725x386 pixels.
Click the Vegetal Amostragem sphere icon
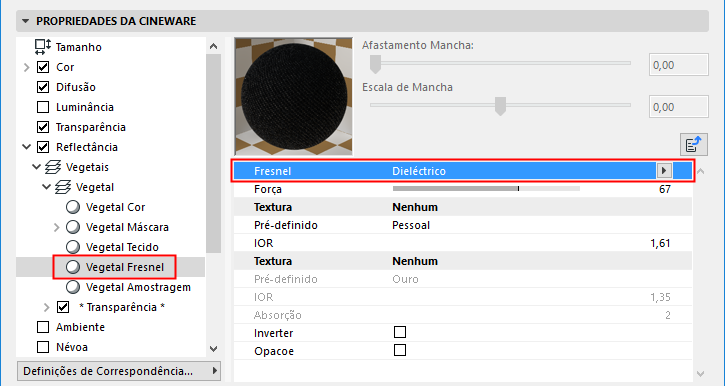click(73, 287)
